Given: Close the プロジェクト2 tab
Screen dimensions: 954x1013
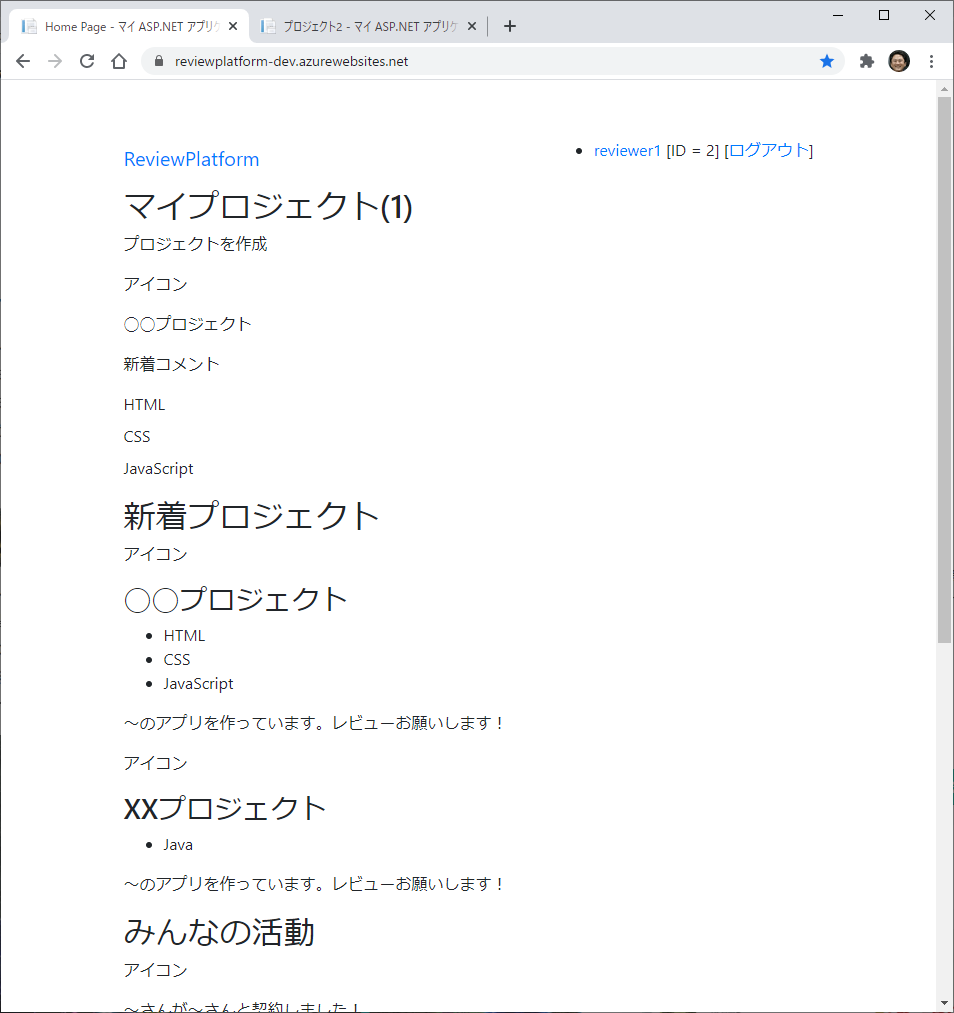Looking at the screenshot, I should pos(472,26).
